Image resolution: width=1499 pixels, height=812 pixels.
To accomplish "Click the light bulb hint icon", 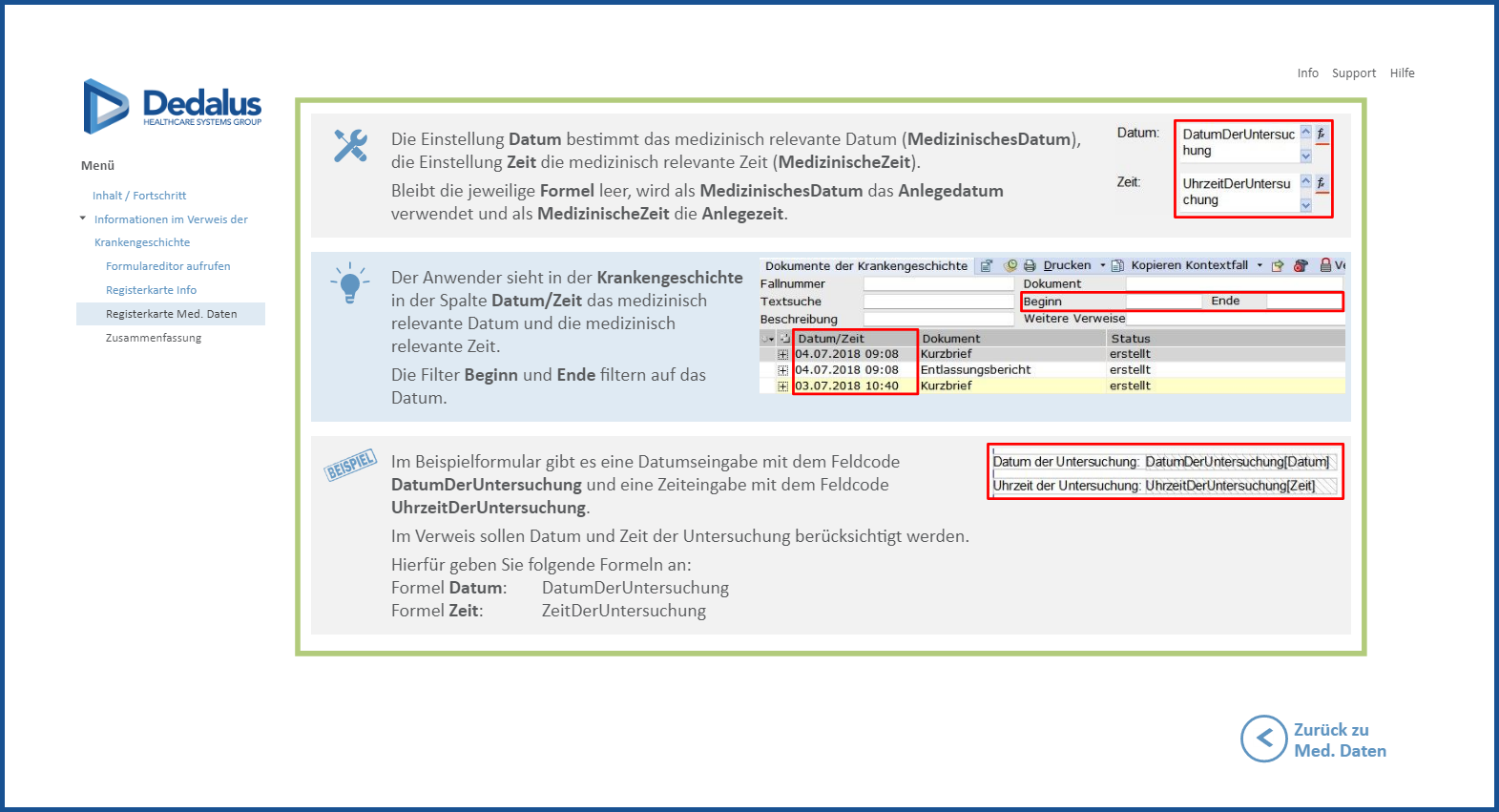I will pyautogui.click(x=349, y=283).
